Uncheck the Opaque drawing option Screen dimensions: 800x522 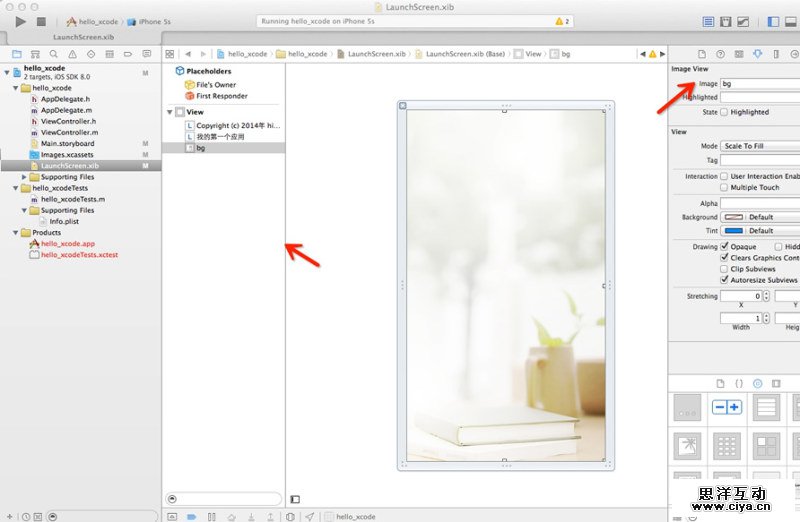tap(724, 246)
